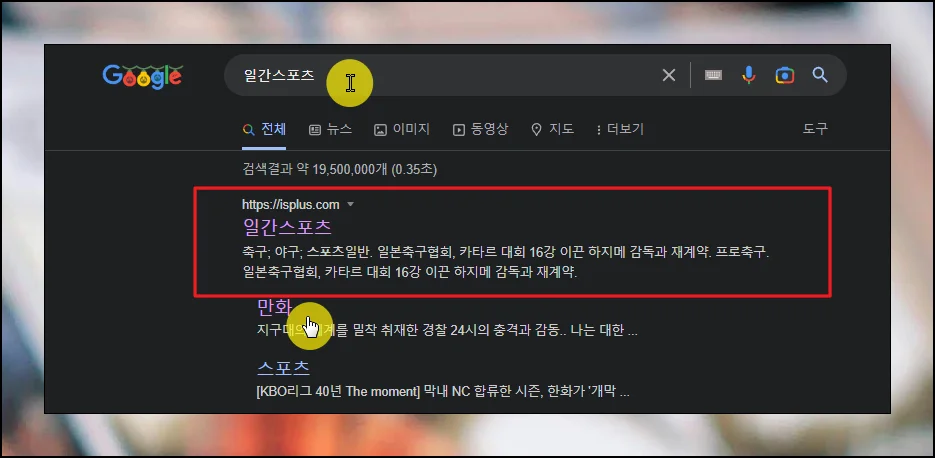Screen dimensions: 935x458
Task: Open the on-screen keyboard input tool
Action: pyautogui.click(x=713, y=75)
